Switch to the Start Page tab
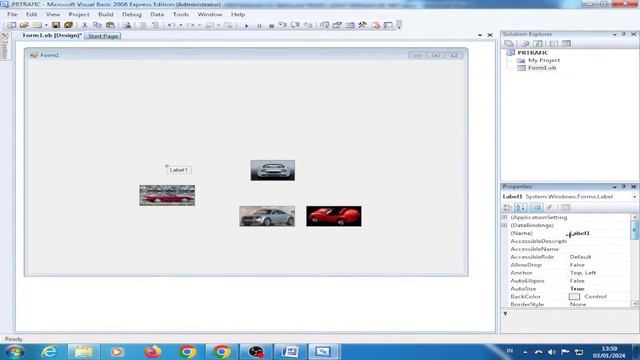The image size is (640, 360). 103,36
